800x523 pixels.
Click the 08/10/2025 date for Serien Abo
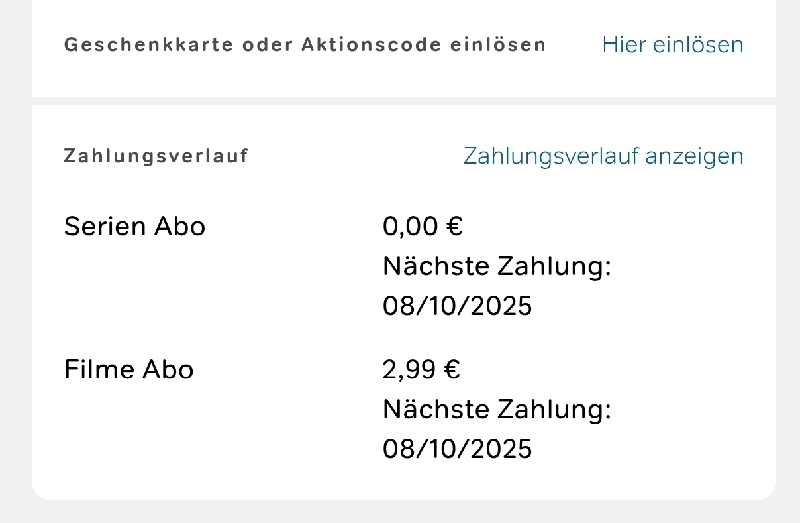pyautogui.click(x=457, y=306)
